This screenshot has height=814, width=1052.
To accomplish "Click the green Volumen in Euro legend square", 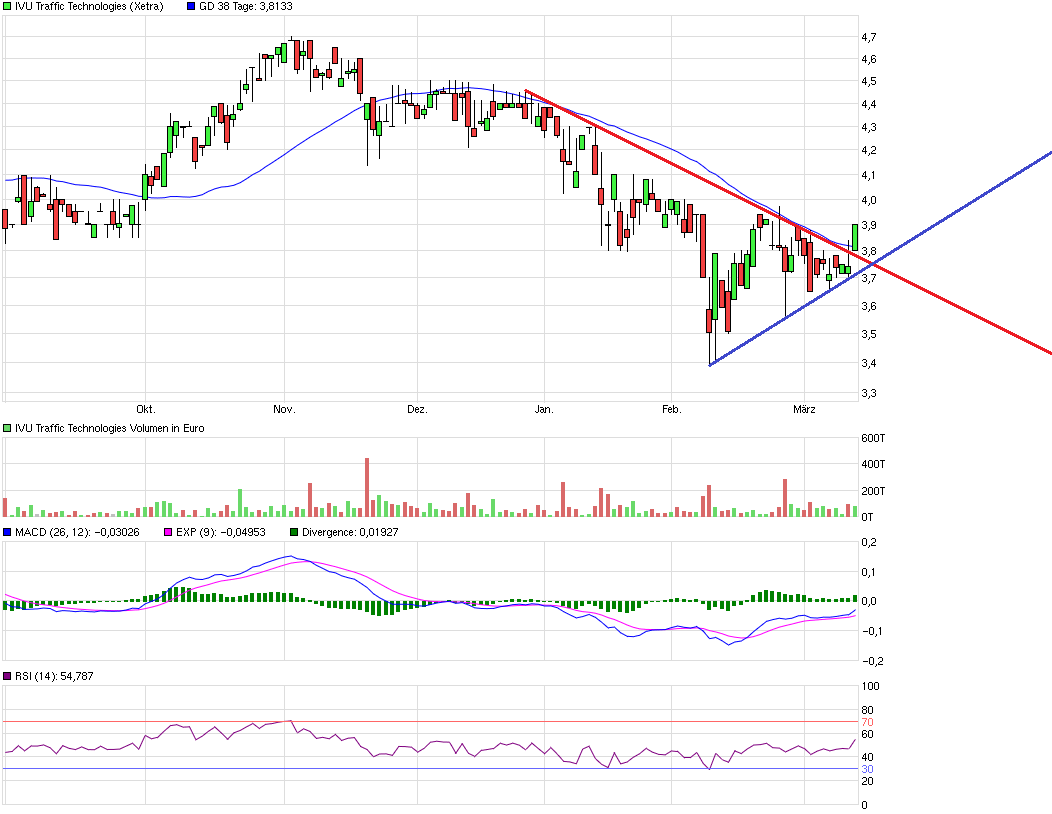I will 8,428.
